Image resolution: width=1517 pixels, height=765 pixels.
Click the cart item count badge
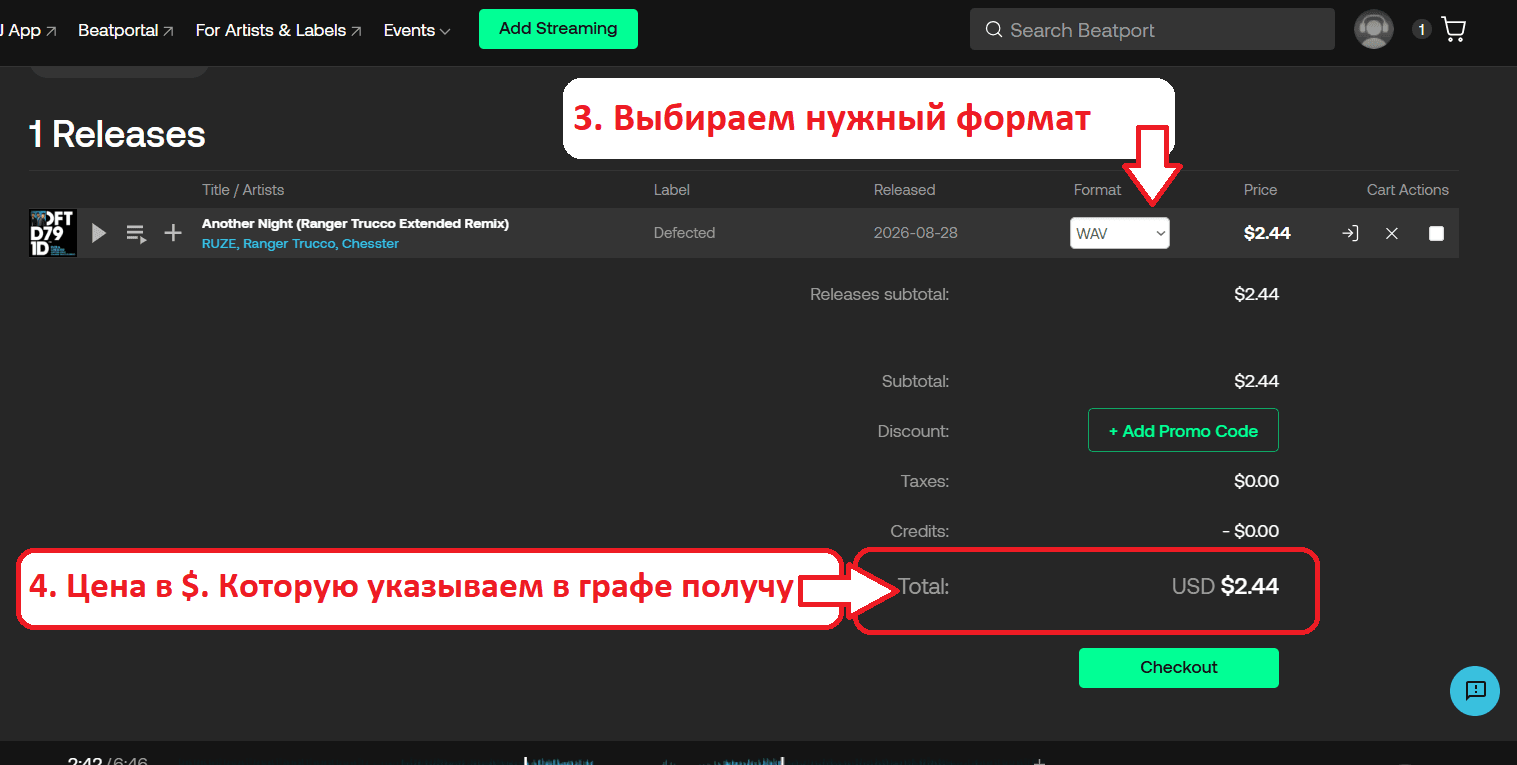coord(1421,30)
